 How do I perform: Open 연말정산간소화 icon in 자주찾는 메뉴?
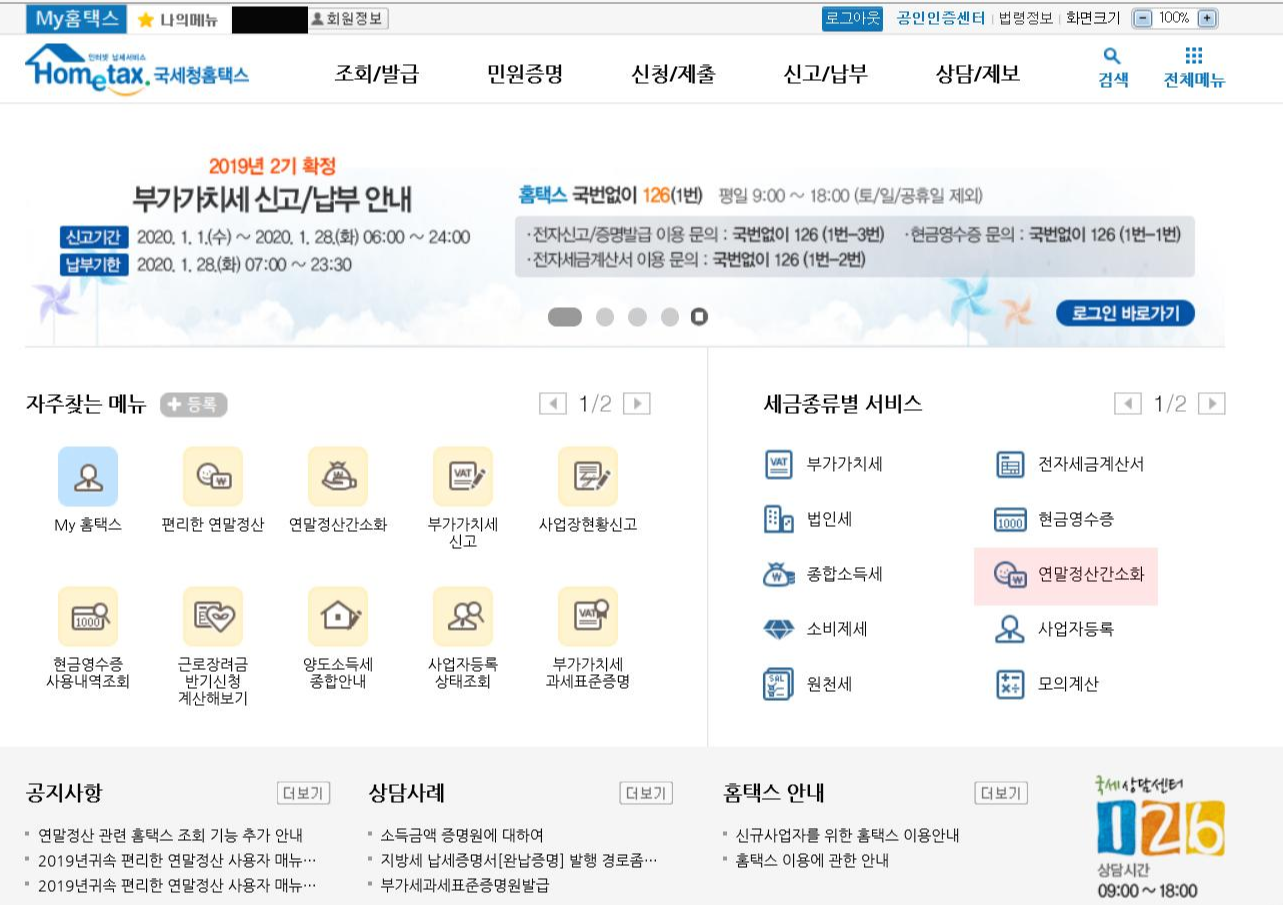pos(338,476)
